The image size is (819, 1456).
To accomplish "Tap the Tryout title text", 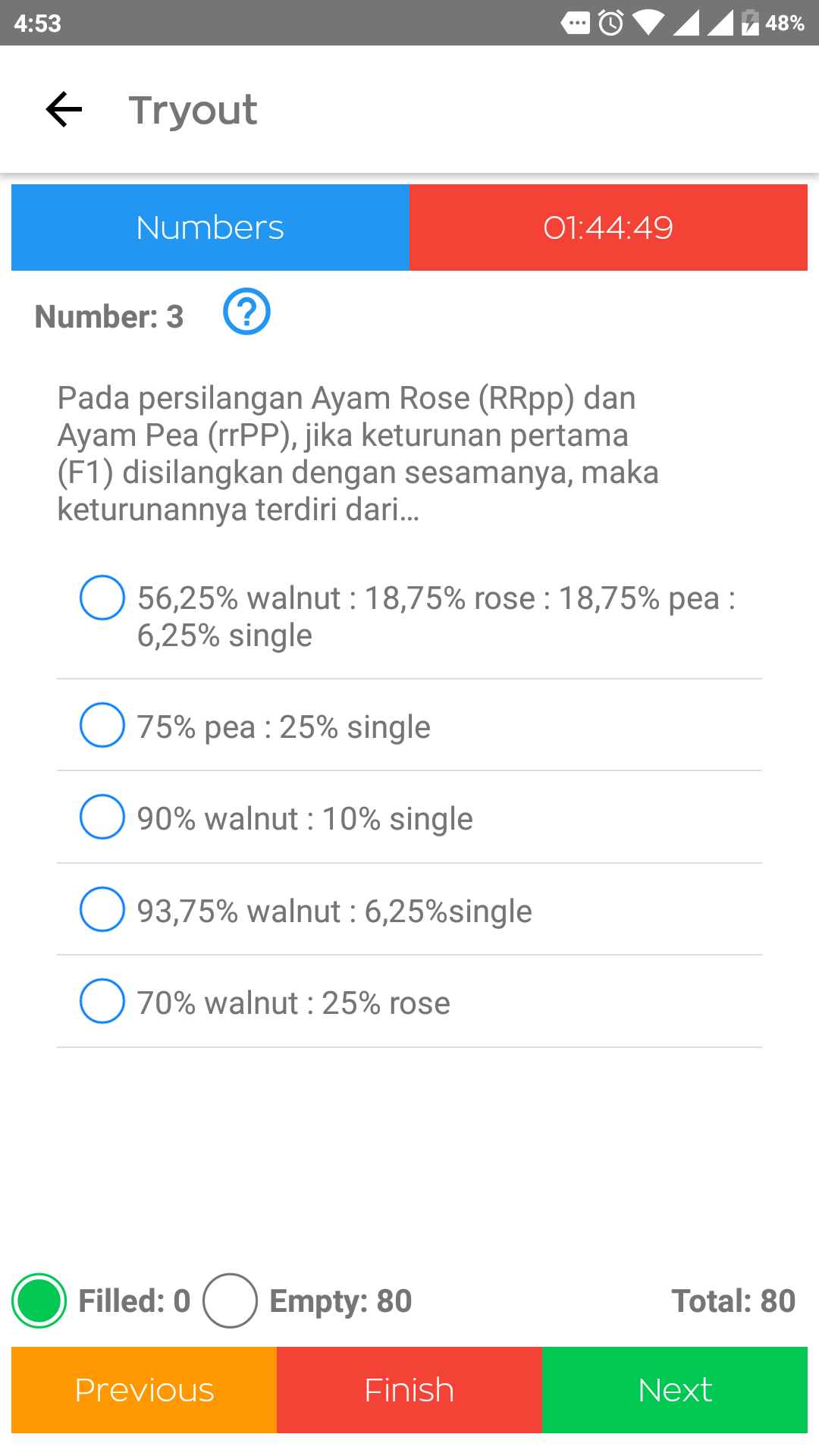I will (x=193, y=110).
